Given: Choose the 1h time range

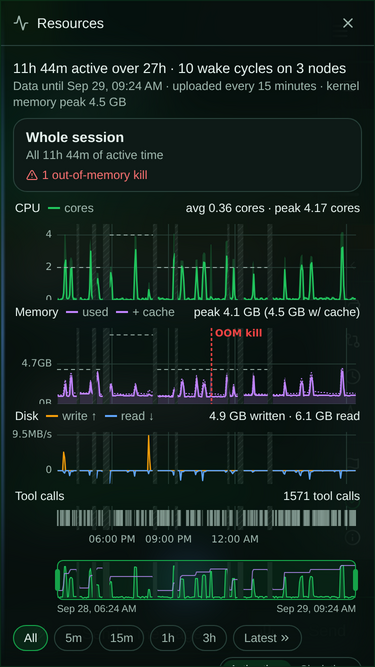Looking at the screenshot, I should click(168, 638).
